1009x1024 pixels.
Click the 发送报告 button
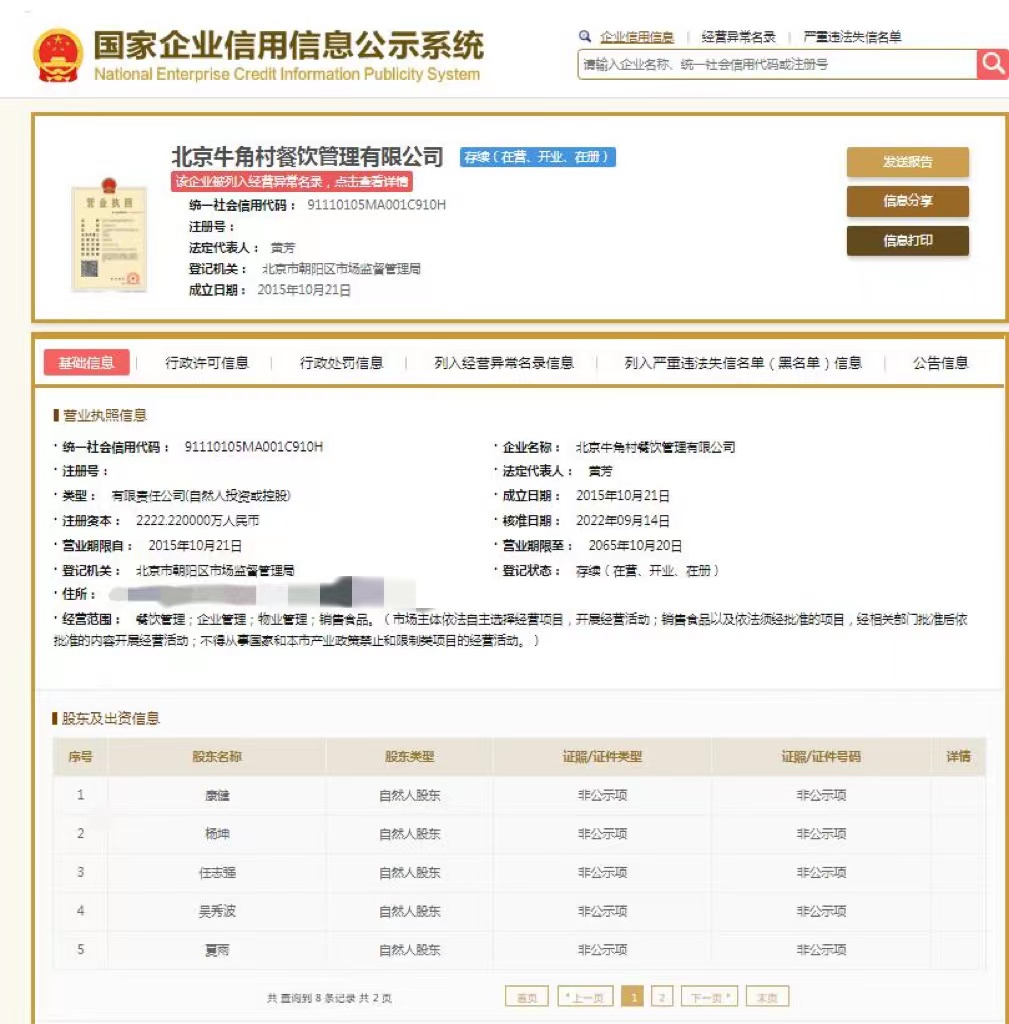click(908, 162)
